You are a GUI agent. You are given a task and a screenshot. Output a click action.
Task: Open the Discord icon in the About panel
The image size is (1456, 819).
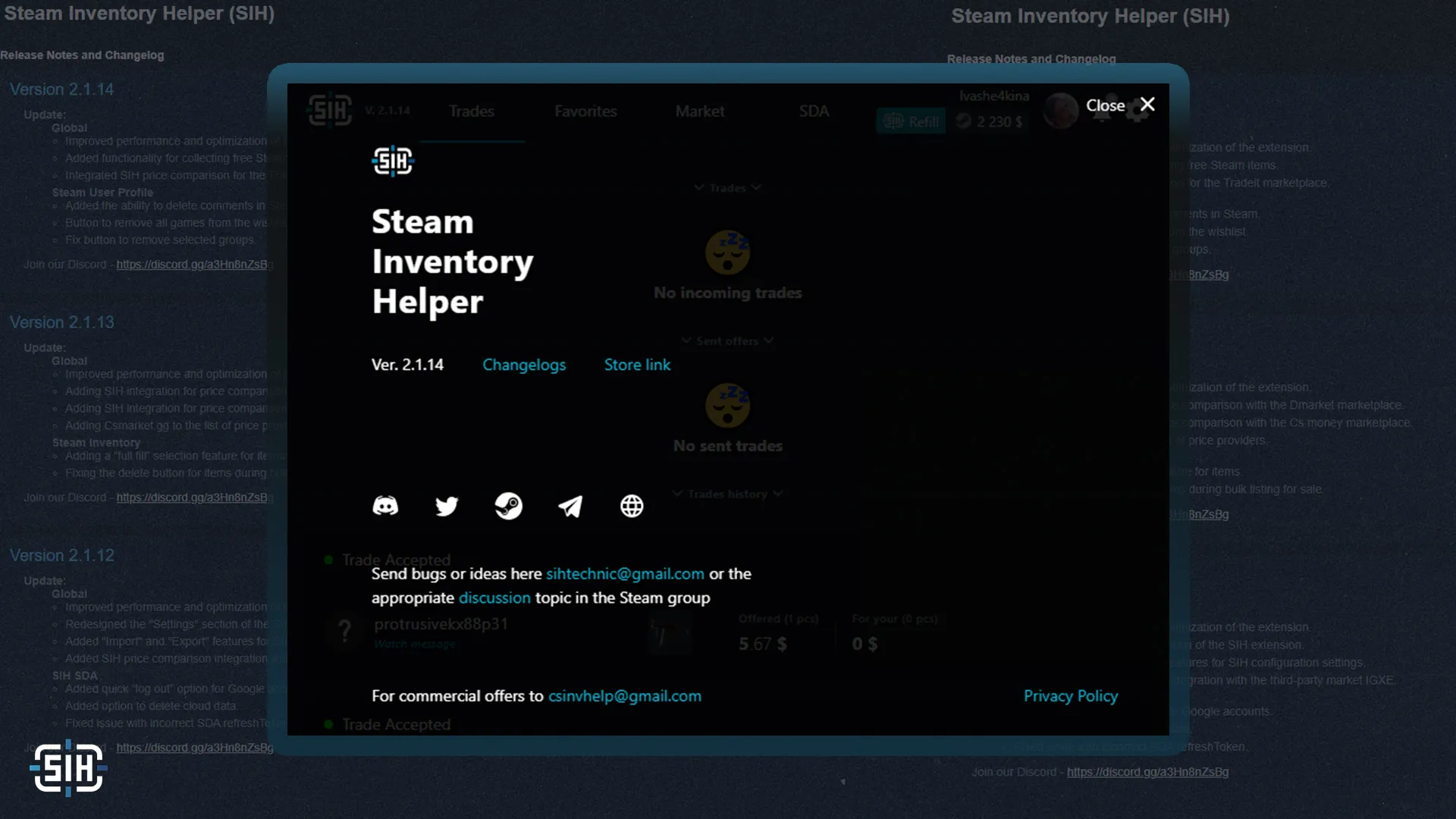[386, 506]
